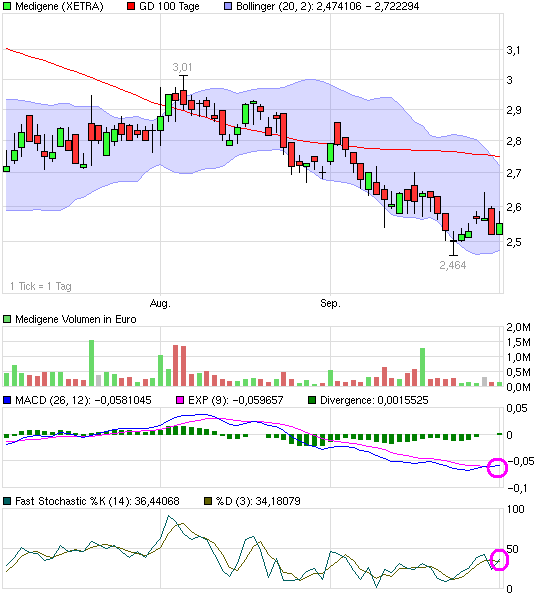This screenshot has width=545, height=597.
Task: Click the dark green Divergence legend square
Action: pos(312,400)
